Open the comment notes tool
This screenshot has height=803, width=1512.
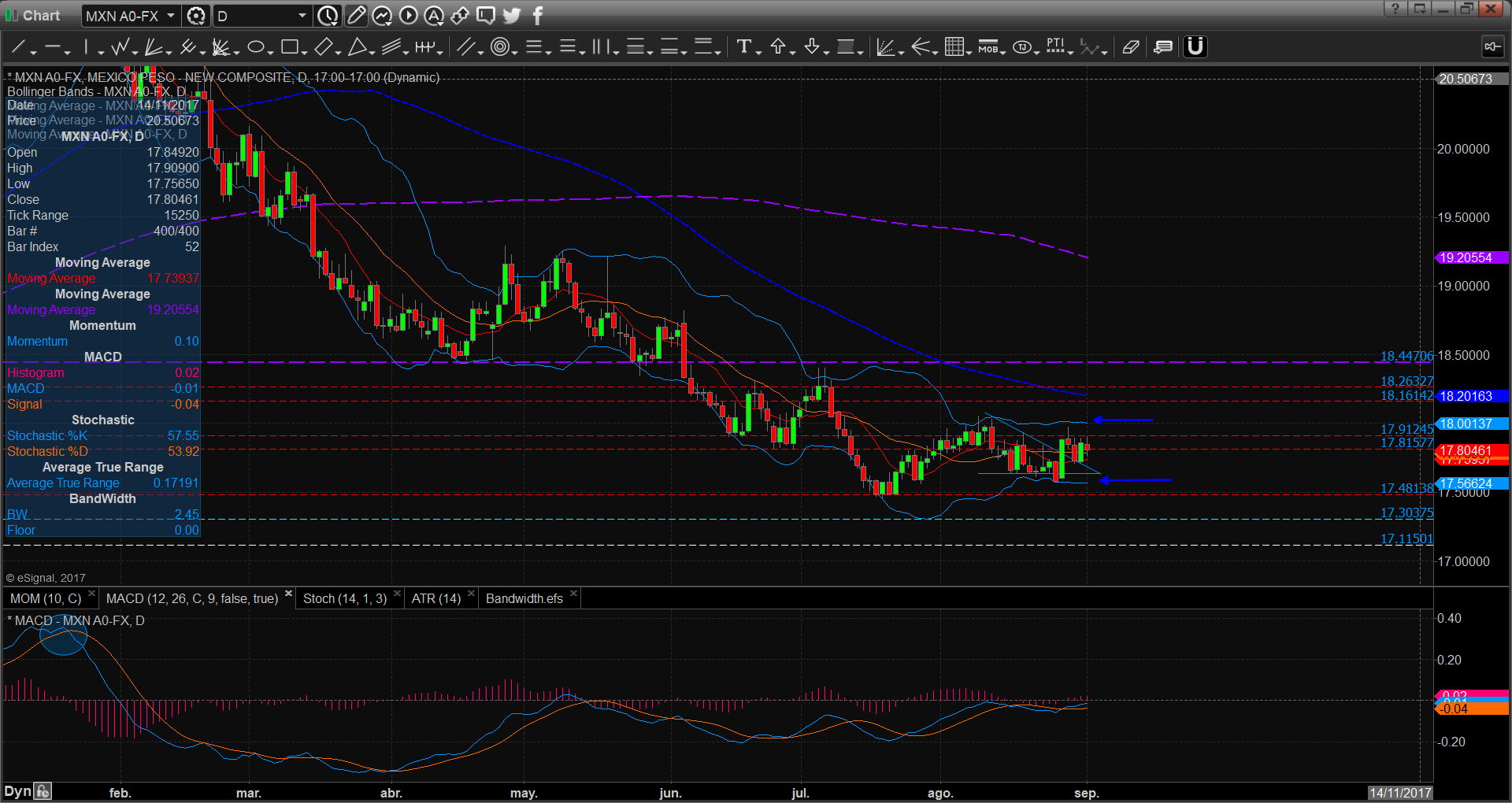click(1163, 47)
